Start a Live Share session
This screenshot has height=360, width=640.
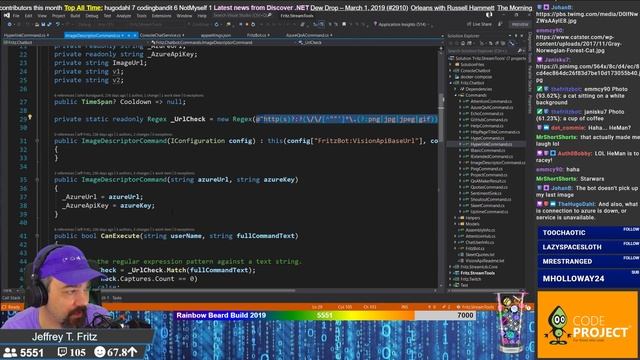tap(479, 24)
